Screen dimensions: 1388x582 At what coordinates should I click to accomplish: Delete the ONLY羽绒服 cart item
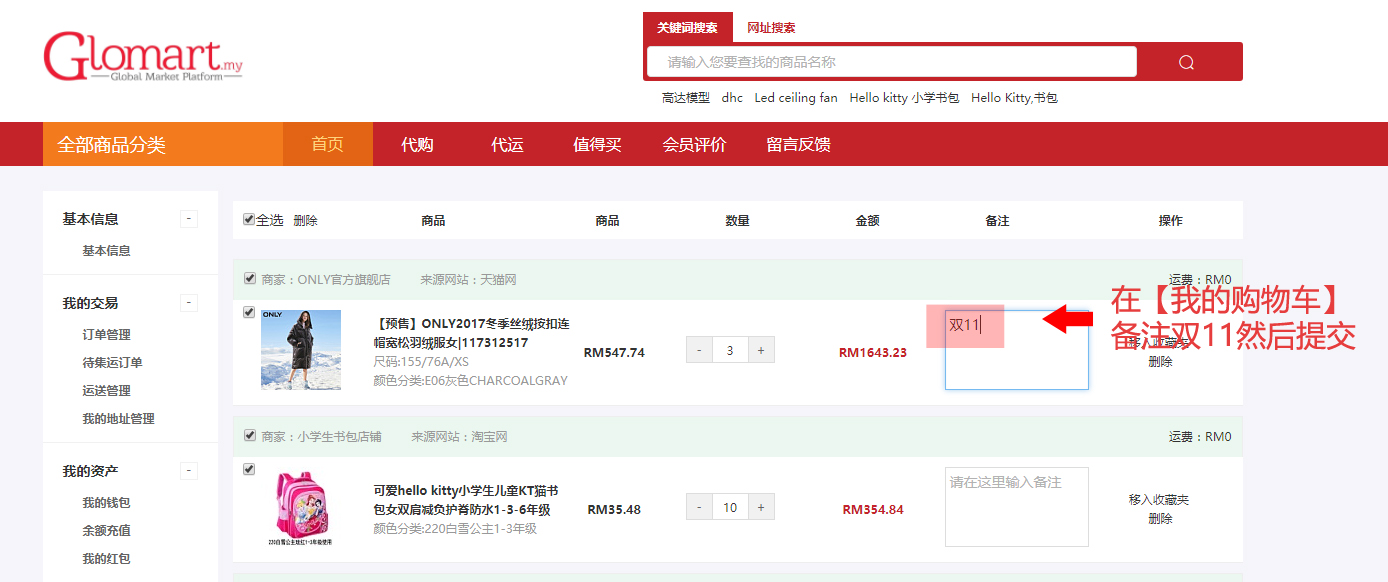1160,362
